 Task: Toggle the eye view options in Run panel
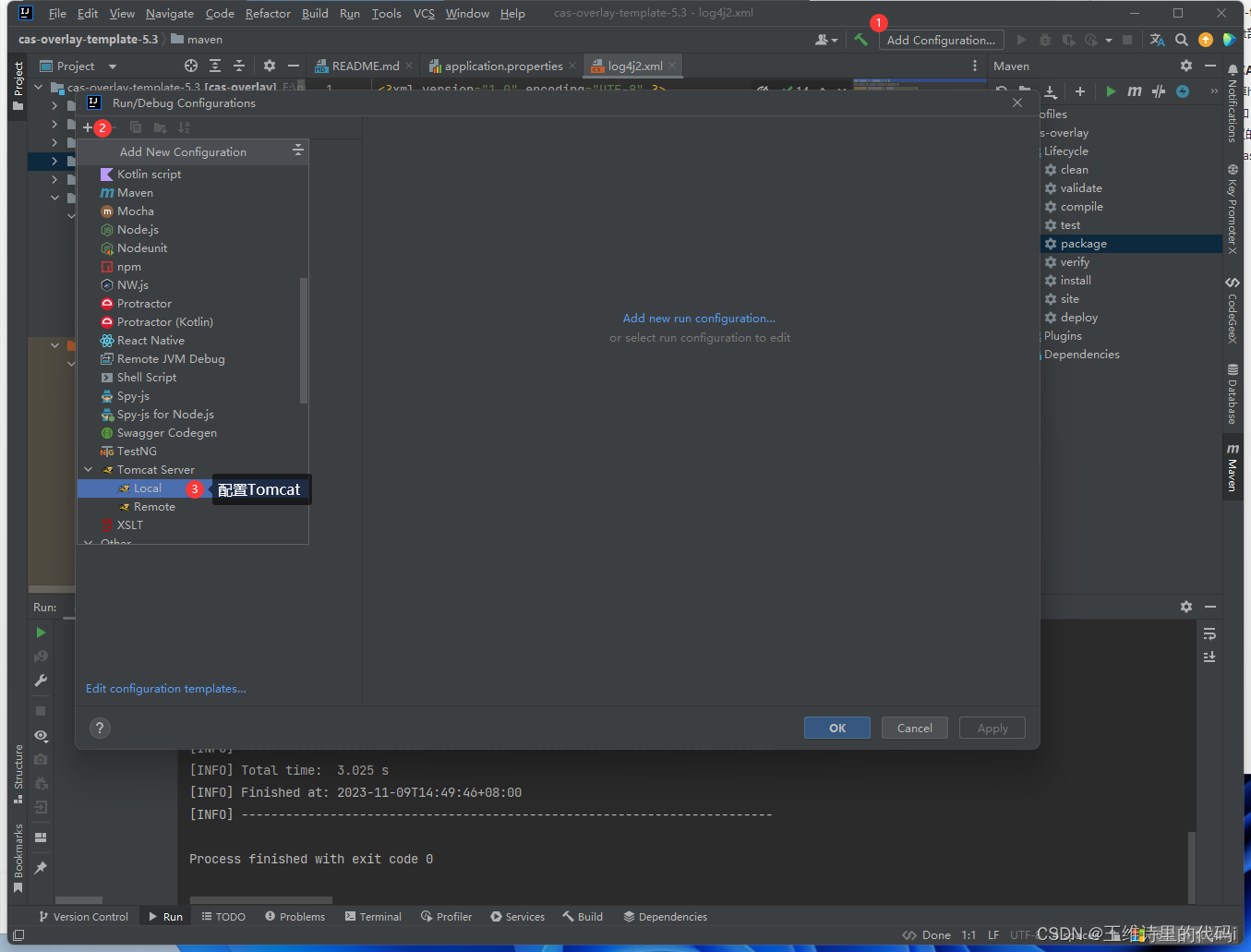click(x=41, y=736)
